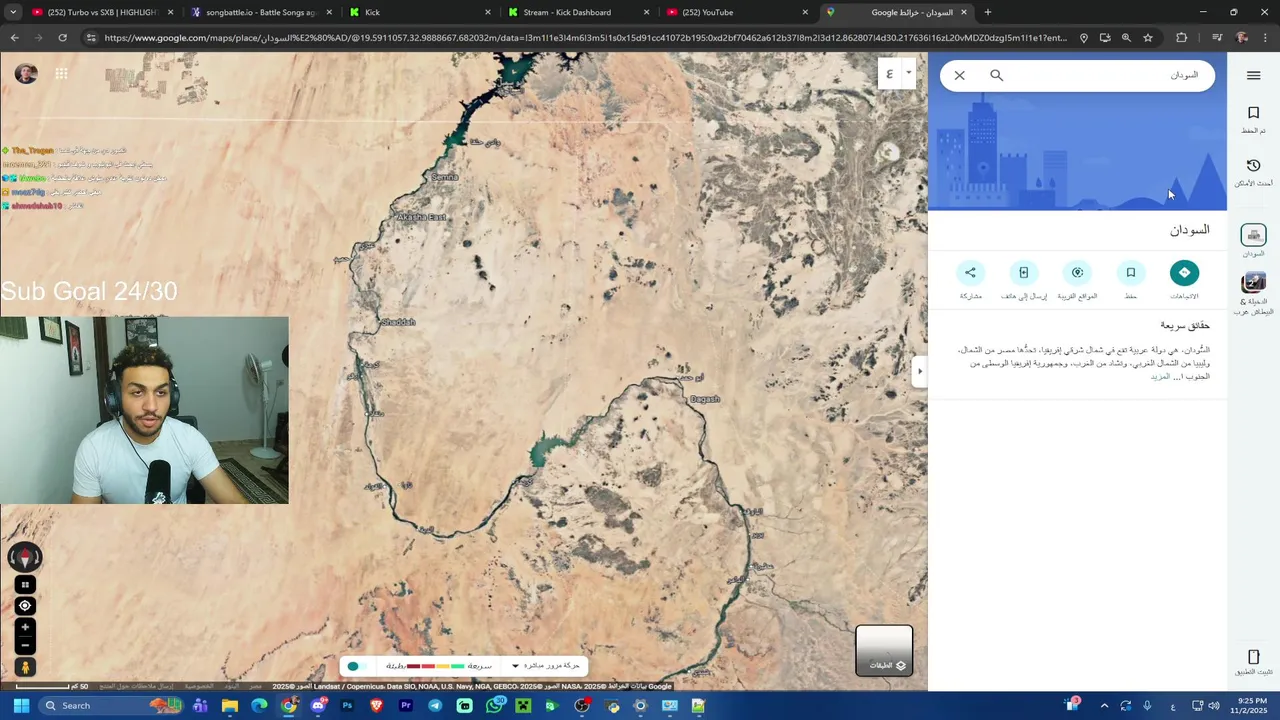Go back in browser history
Screen dimensions: 1280x720
[14, 38]
